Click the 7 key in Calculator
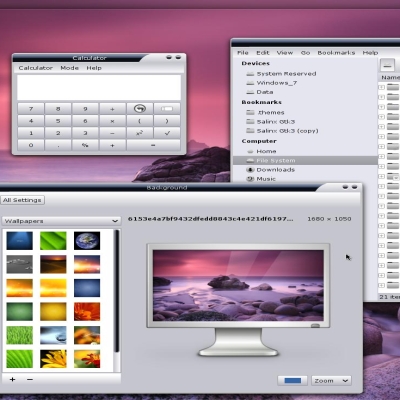400x400 pixels. point(31,109)
